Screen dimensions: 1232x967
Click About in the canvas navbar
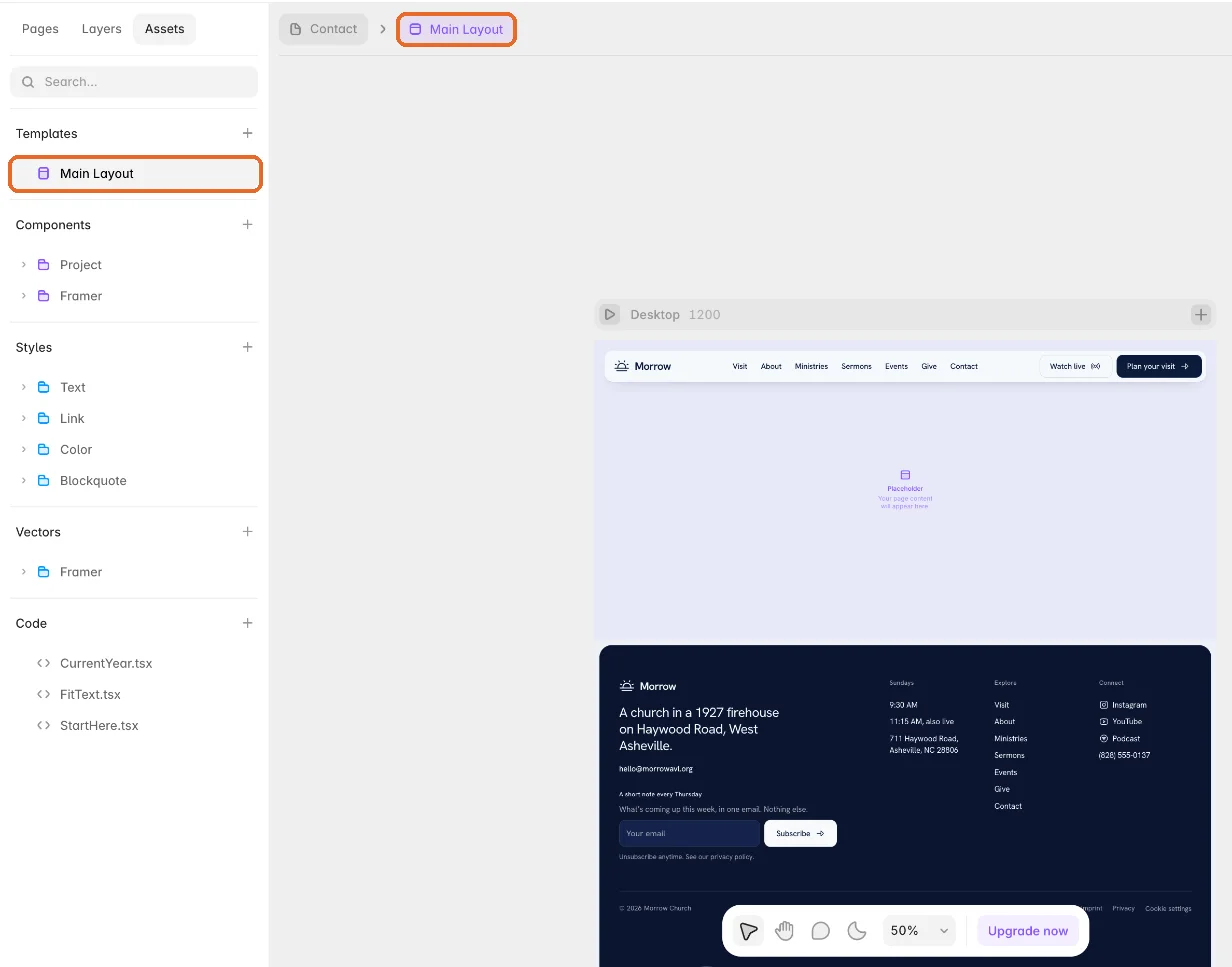pyautogui.click(x=771, y=366)
